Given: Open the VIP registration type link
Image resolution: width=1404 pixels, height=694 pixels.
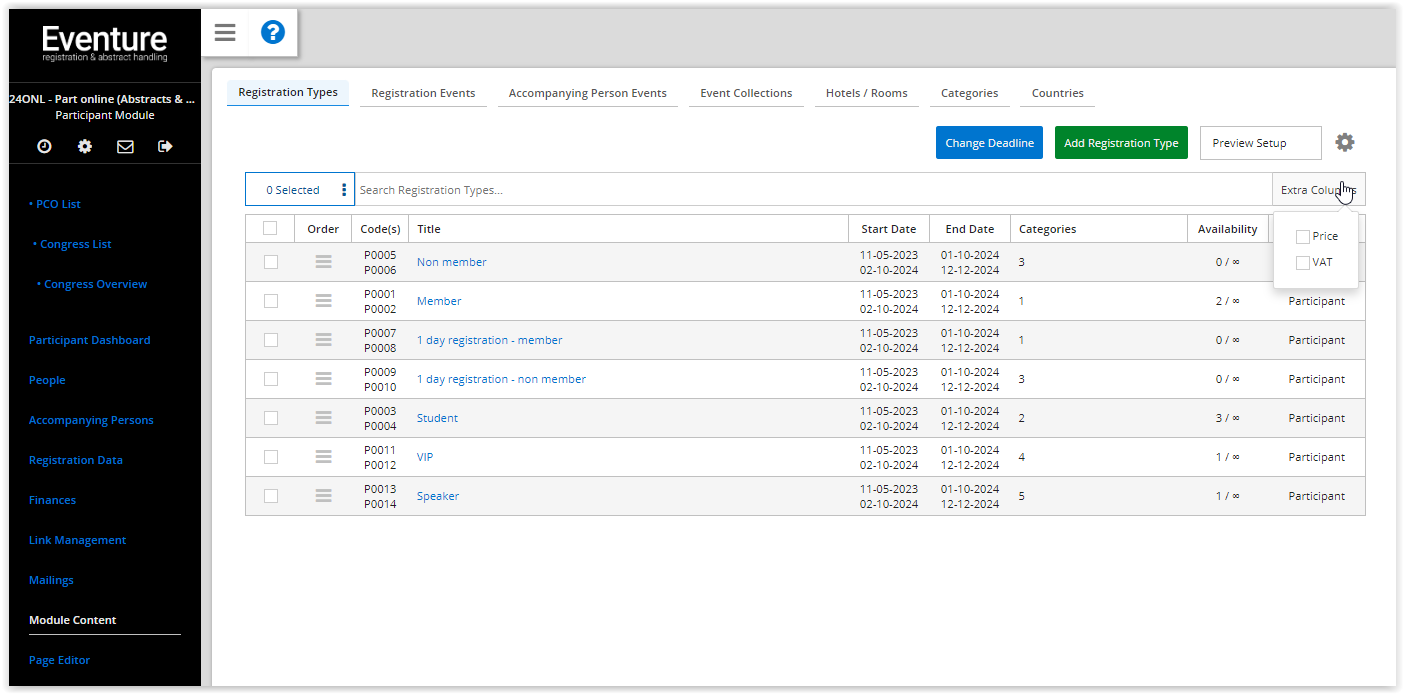Looking at the screenshot, I should 425,456.
